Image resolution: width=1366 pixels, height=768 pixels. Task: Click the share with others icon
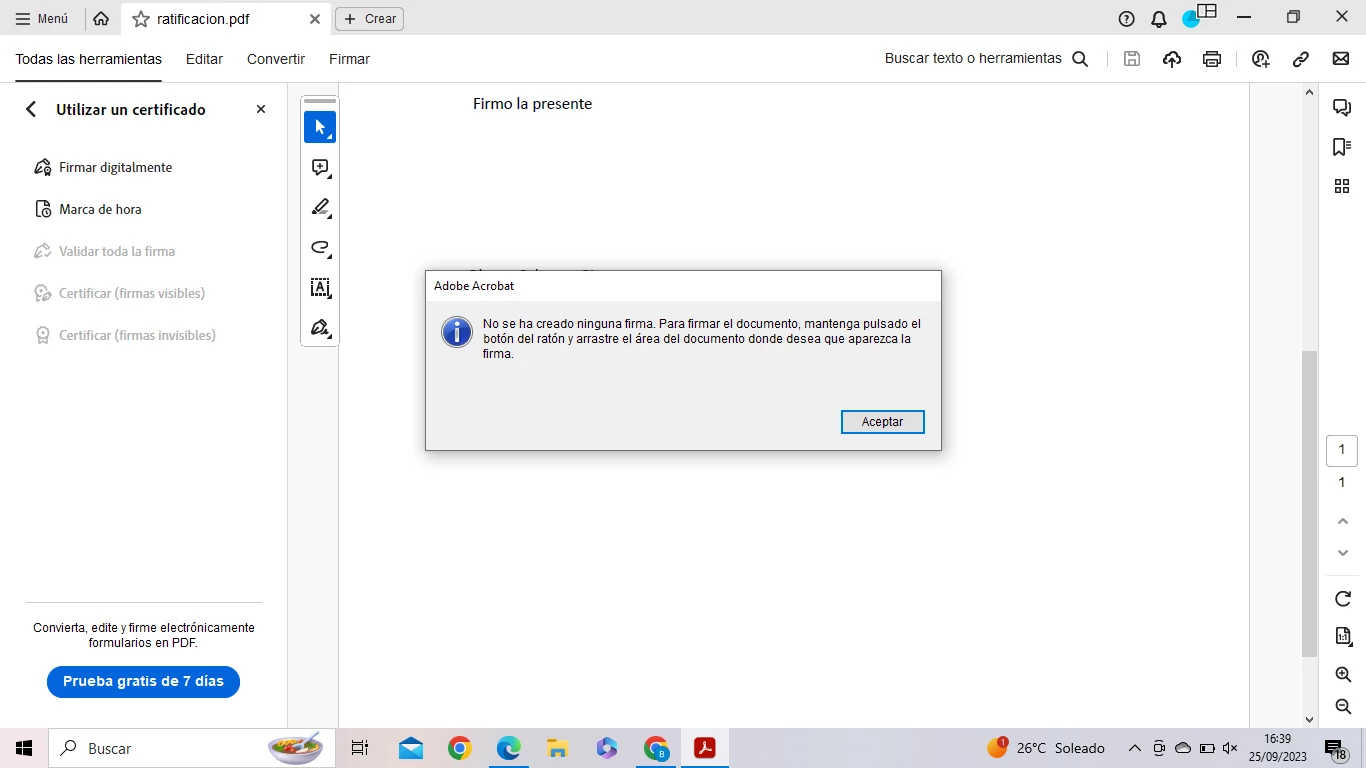pyautogui.click(x=1261, y=59)
